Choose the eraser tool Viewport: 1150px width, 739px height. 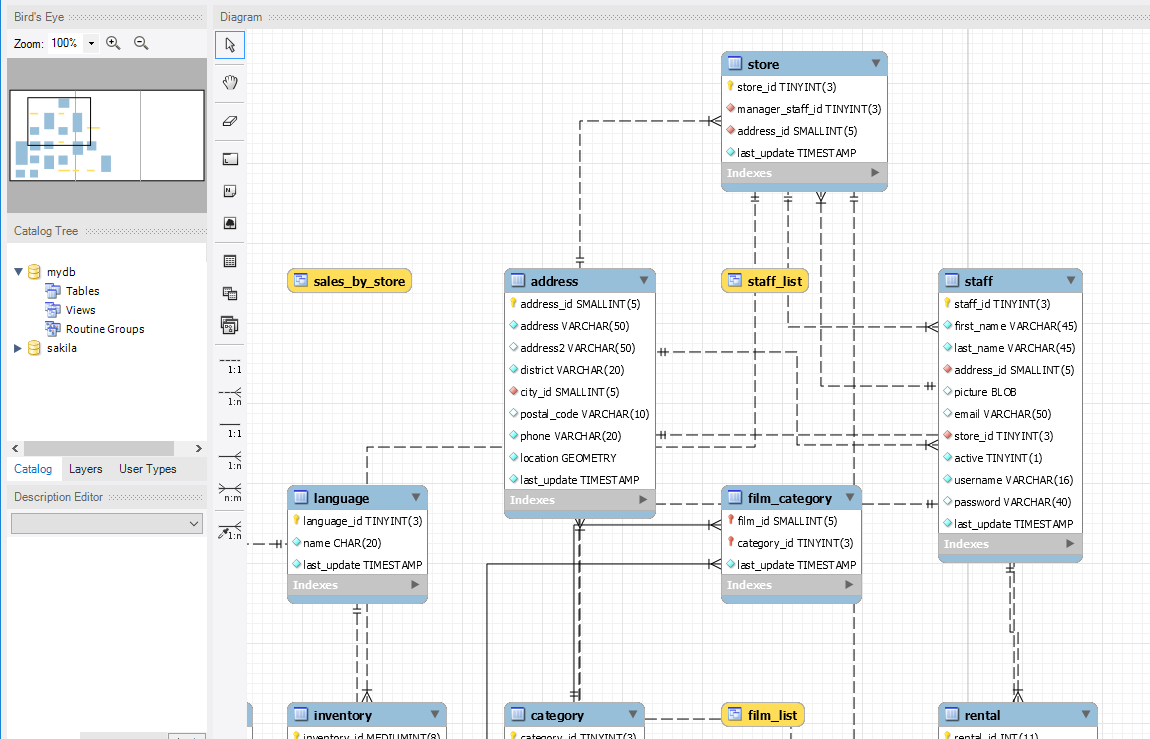(230, 120)
